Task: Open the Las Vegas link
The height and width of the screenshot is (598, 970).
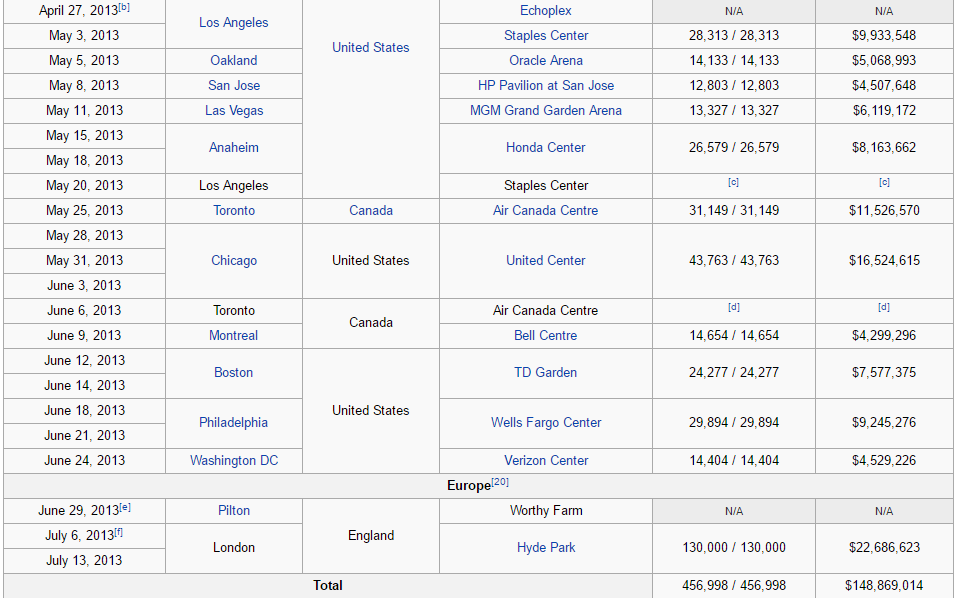Action: 234,111
